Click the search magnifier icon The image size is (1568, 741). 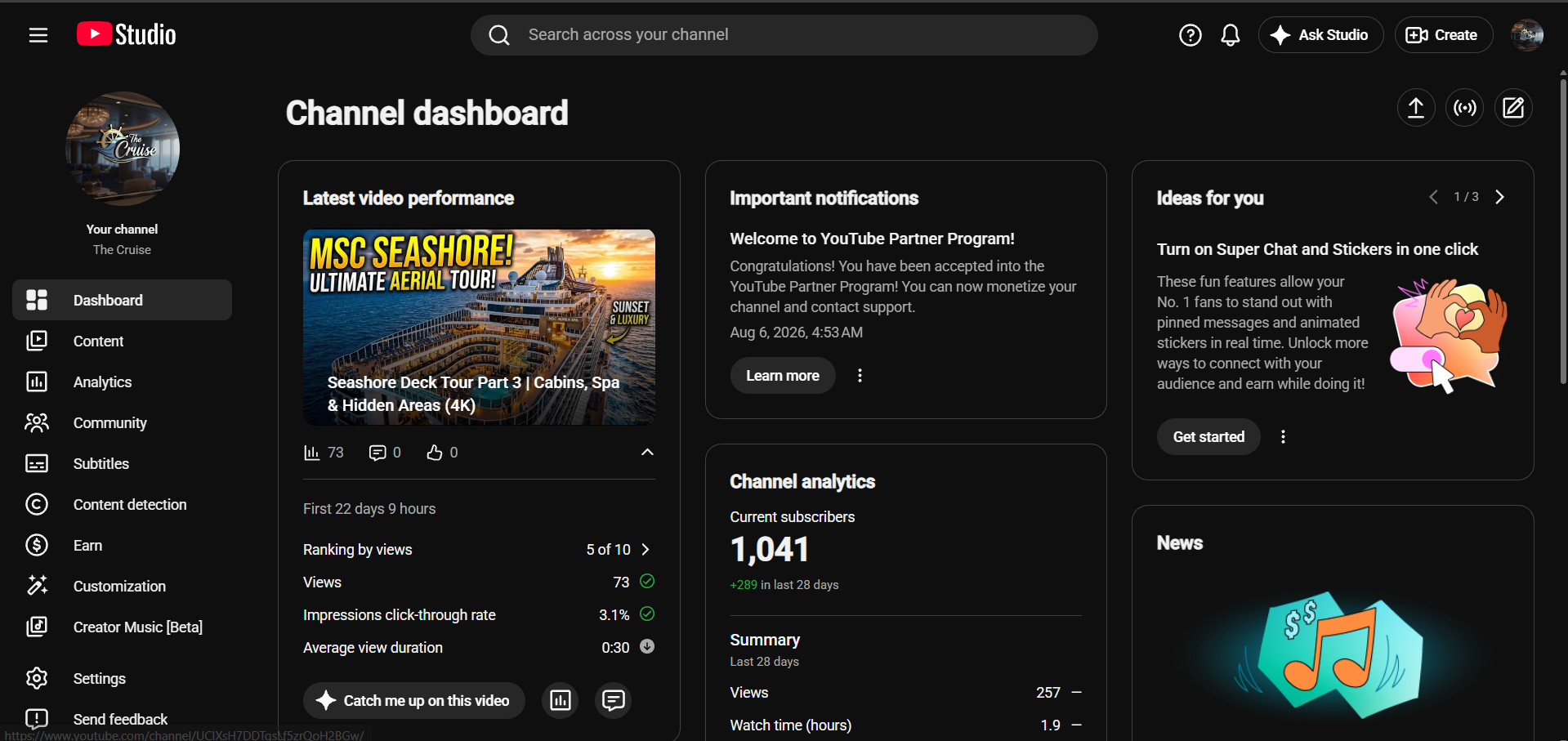[499, 35]
